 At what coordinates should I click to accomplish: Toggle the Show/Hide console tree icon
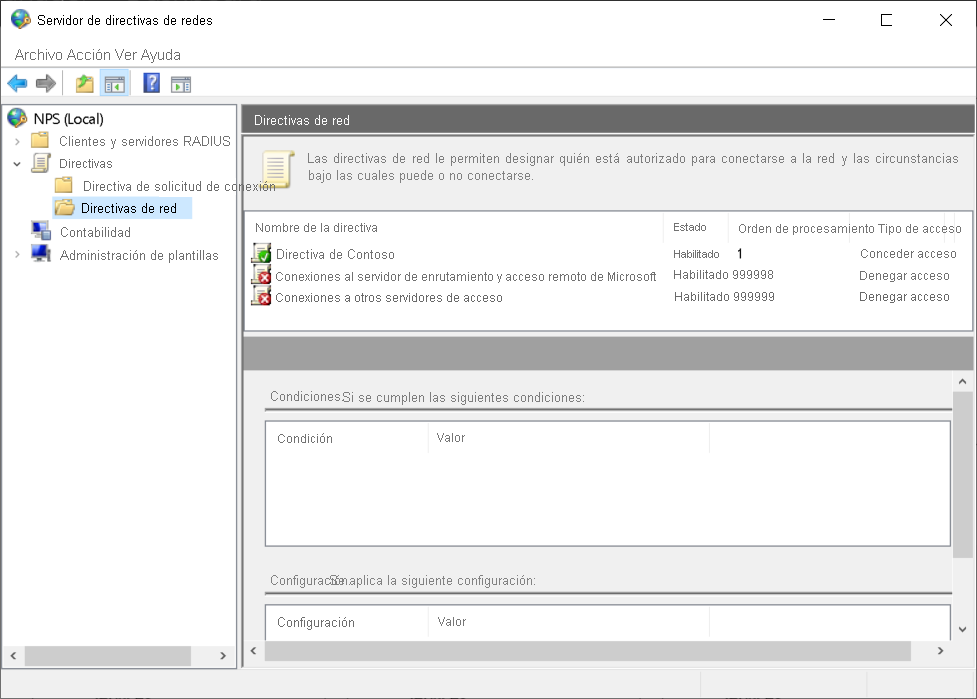point(115,83)
